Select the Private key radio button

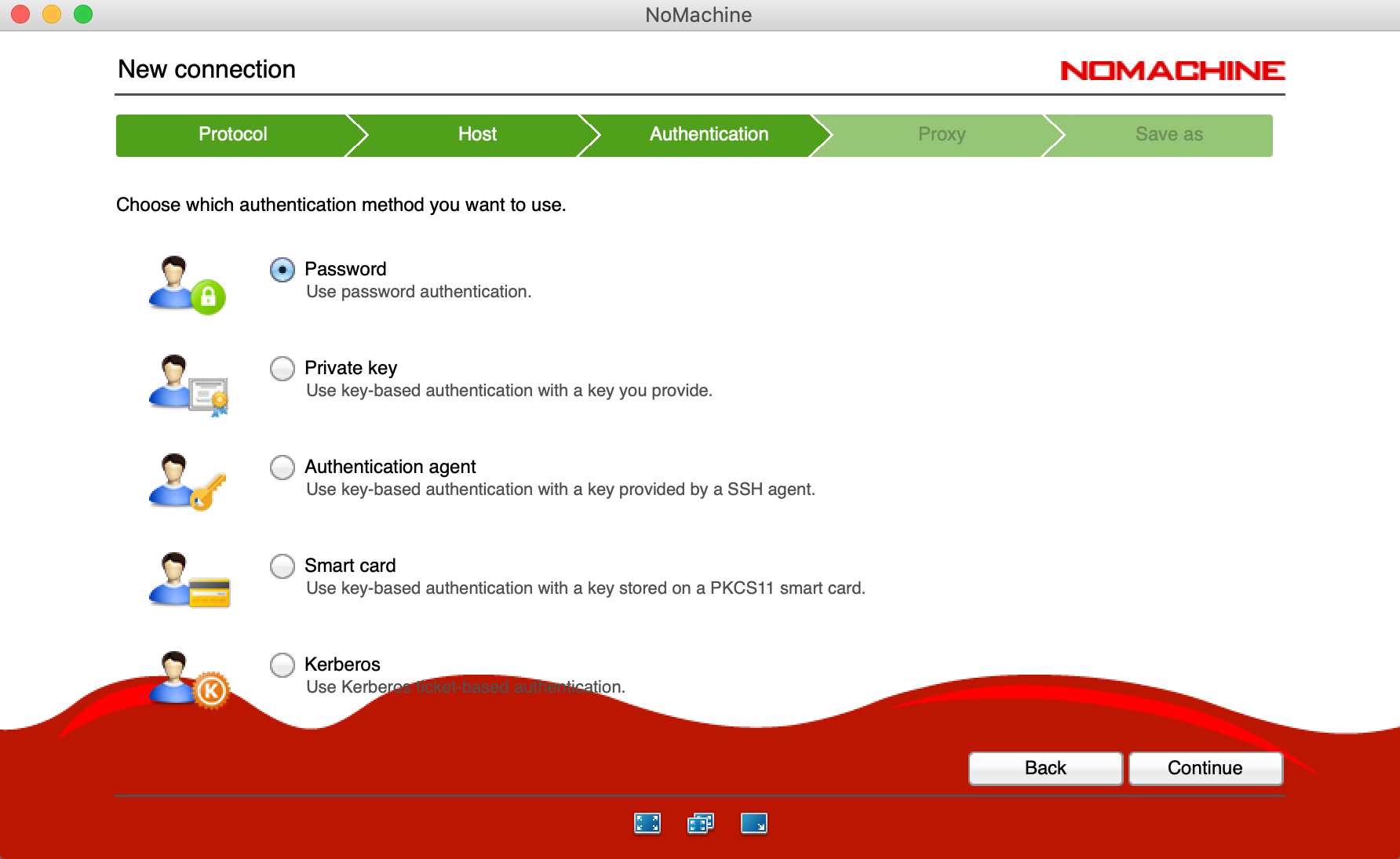[x=283, y=369]
